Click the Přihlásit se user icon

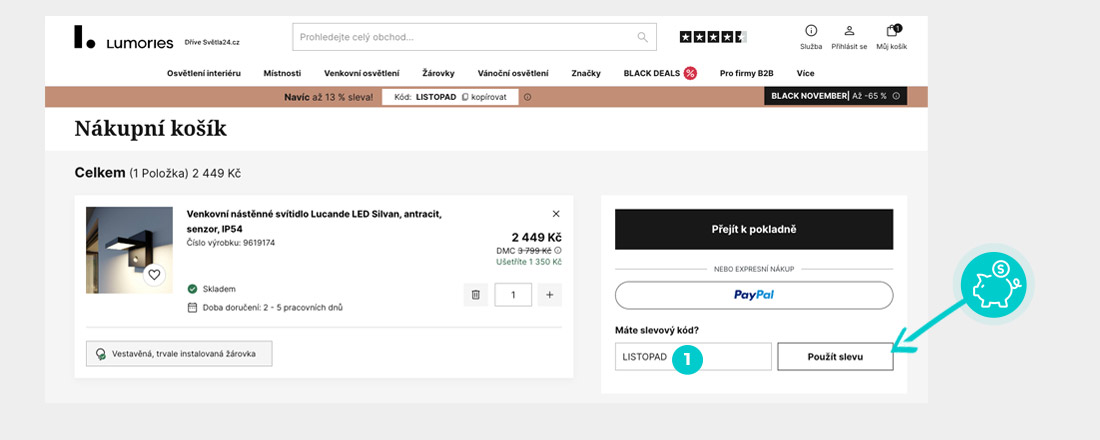849,31
